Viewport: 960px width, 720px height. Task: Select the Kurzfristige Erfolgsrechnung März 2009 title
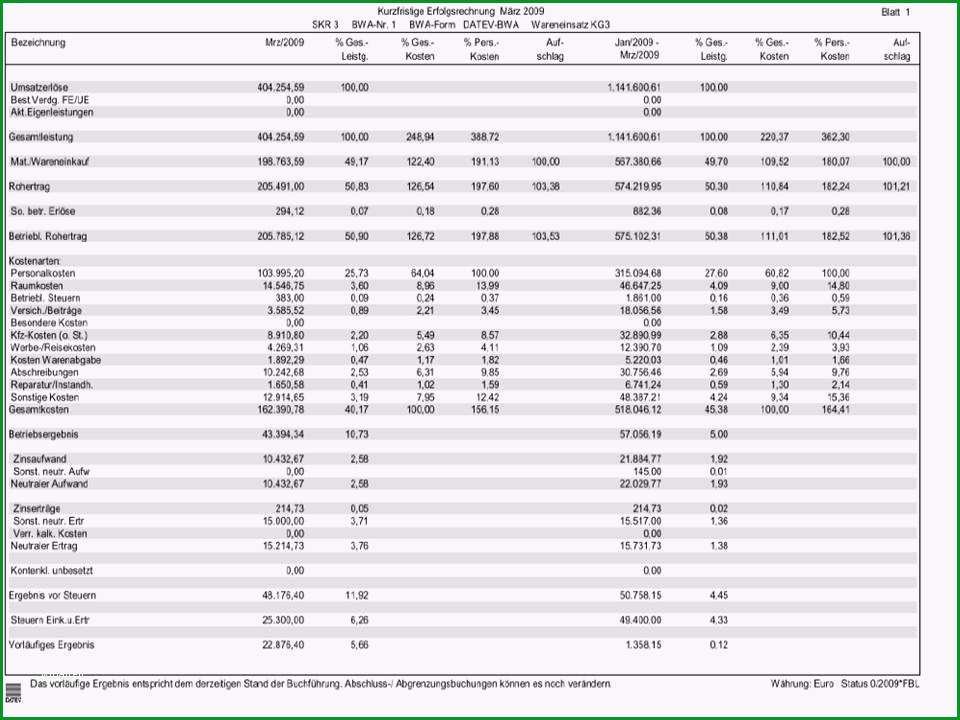click(x=460, y=11)
